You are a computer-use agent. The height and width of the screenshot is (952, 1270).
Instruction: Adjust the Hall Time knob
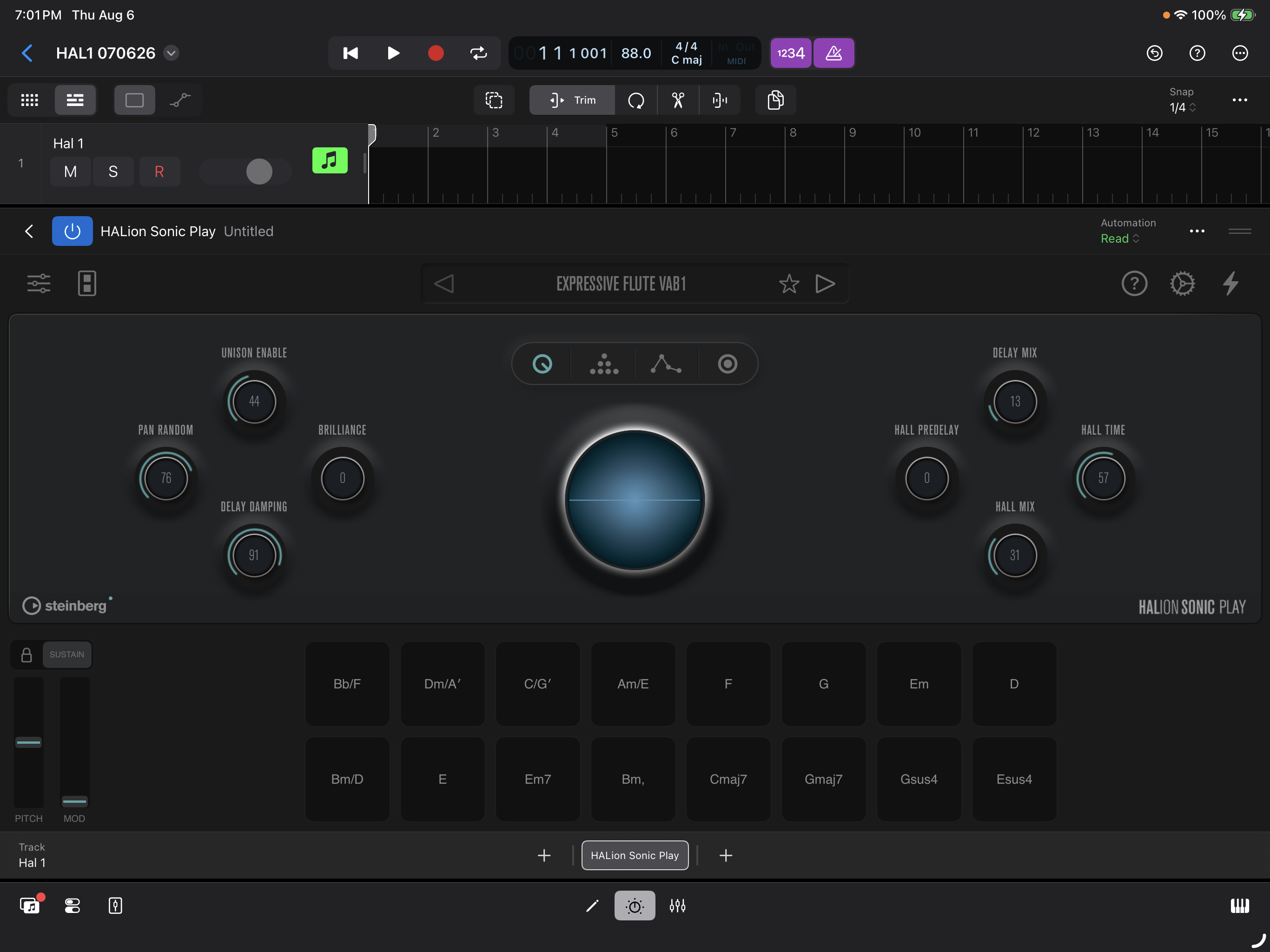pyautogui.click(x=1103, y=478)
